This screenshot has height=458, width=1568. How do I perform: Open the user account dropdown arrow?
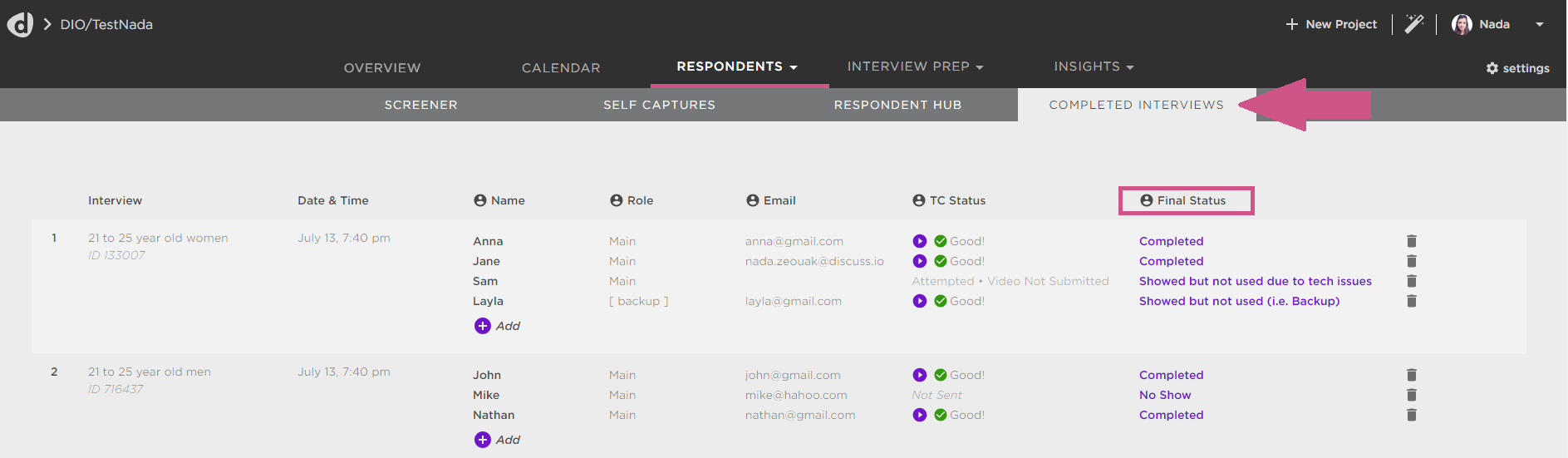pyautogui.click(x=1540, y=24)
